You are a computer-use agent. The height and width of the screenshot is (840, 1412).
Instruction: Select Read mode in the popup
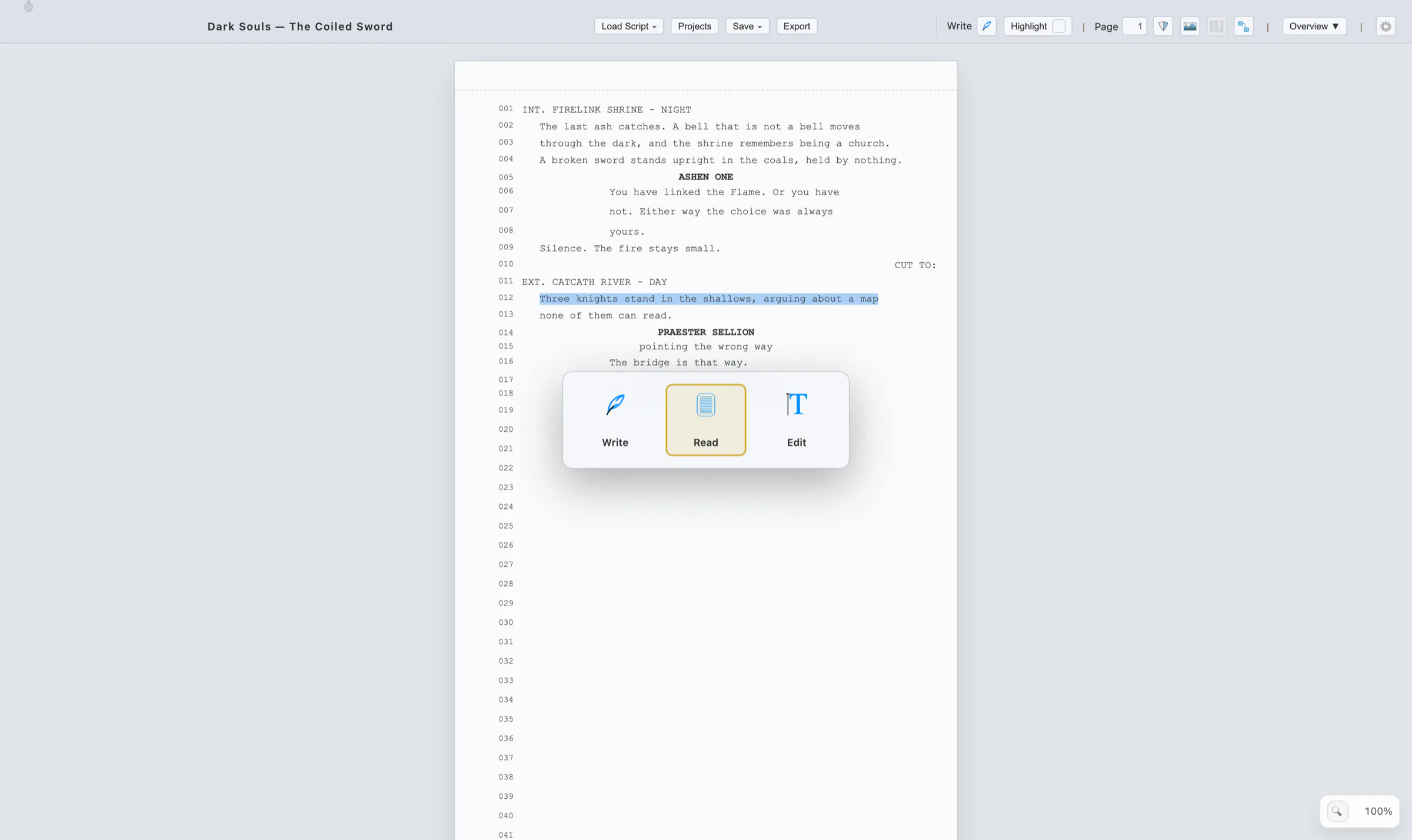[706, 420]
